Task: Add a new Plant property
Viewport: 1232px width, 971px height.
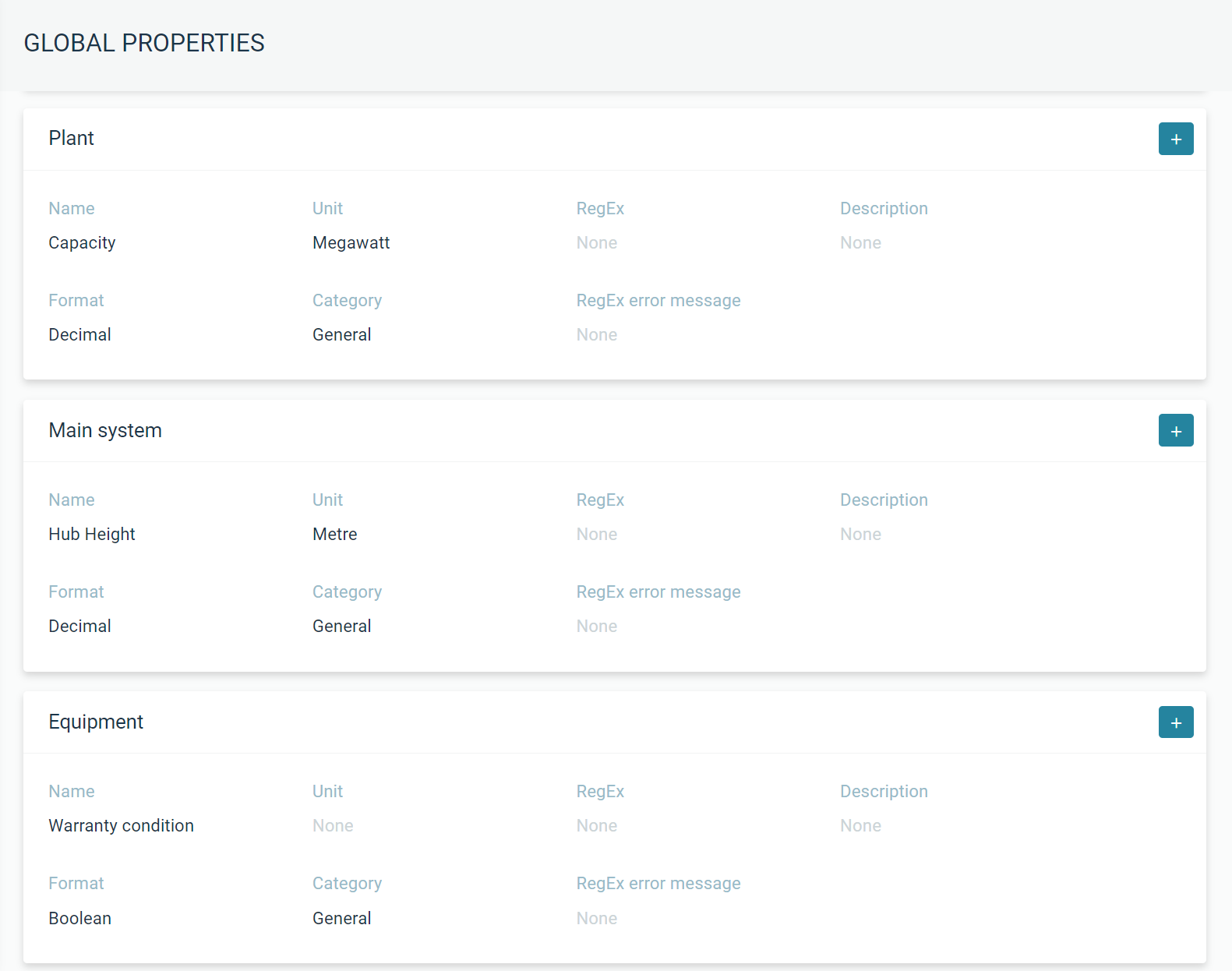Action: coord(1175,139)
